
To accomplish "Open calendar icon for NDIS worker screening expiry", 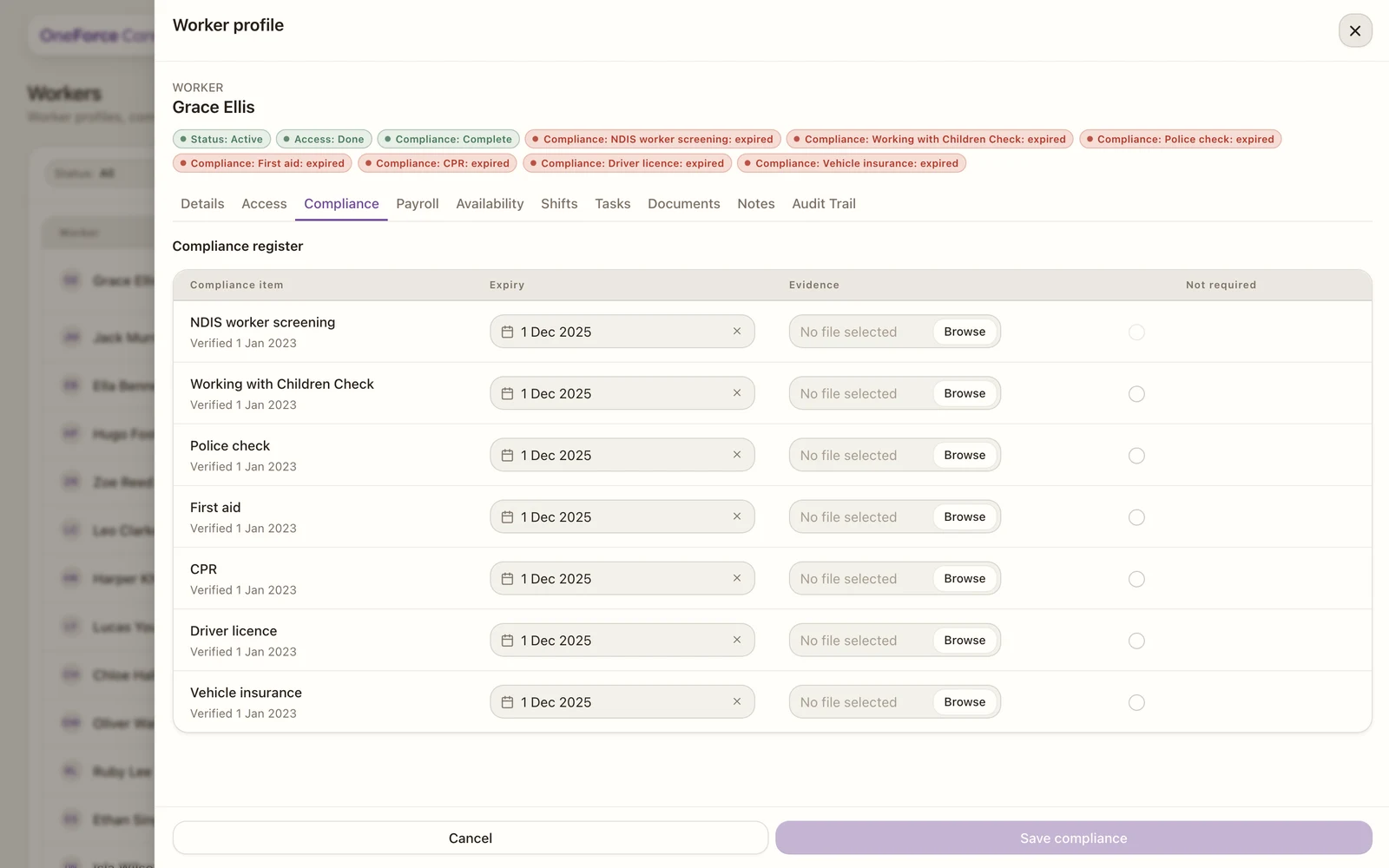I will (507, 332).
